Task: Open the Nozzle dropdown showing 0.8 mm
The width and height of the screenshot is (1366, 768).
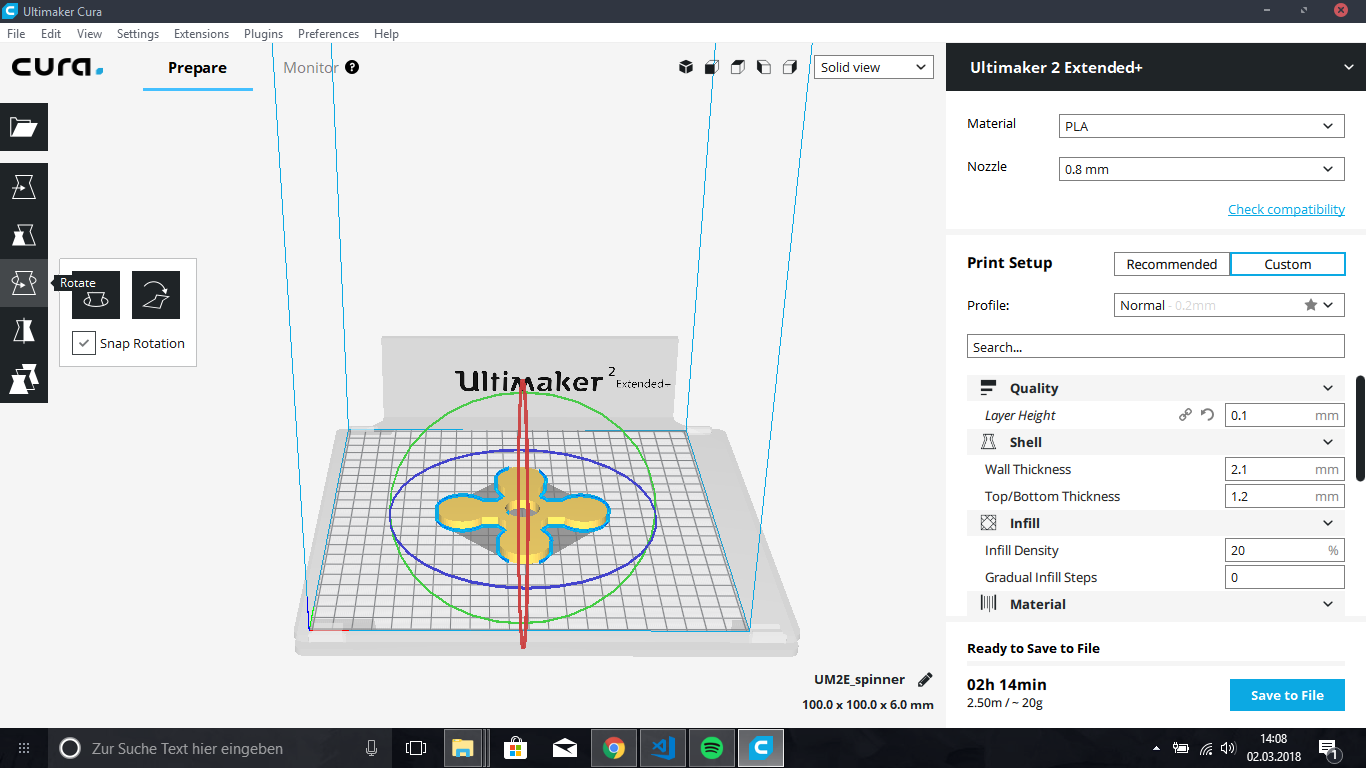Action: pyautogui.click(x=1201, y=169)
